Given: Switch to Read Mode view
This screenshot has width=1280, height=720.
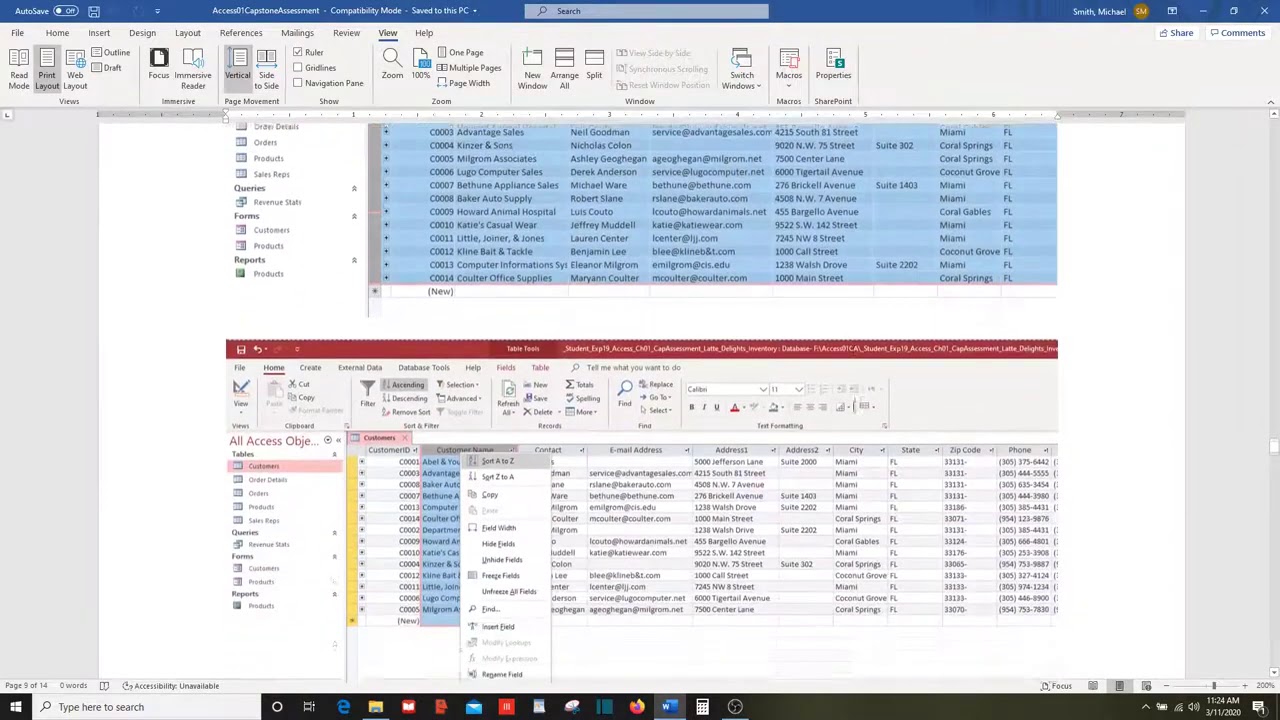Looking at the screenshot, I should click(x=18, y=68).
